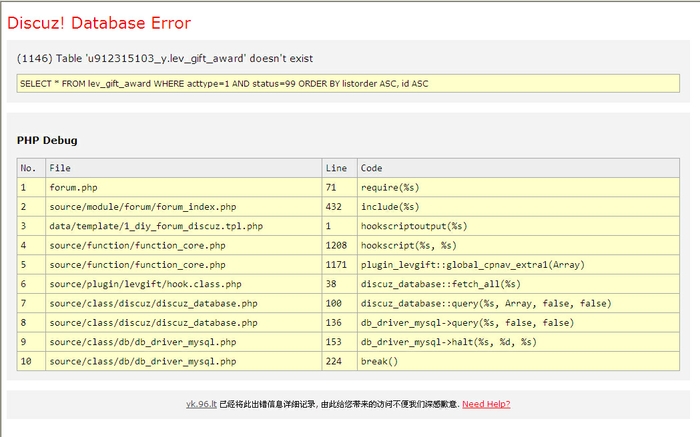
Task: Select discuz_database.php cell in row 8
Action: pos(183,323)
